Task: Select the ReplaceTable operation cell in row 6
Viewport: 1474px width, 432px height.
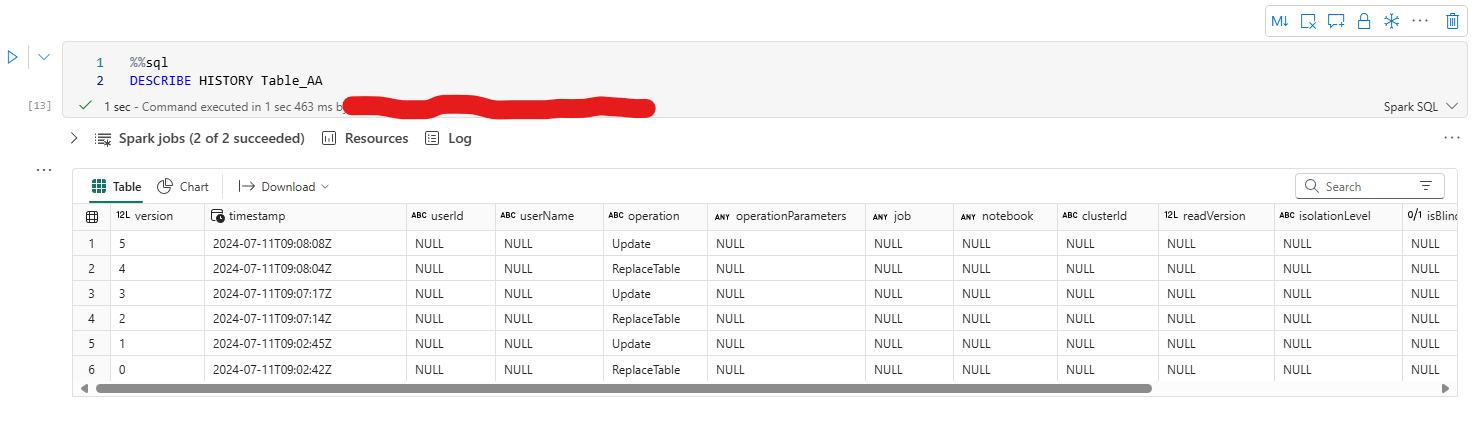Action: (x=655, y=369)
